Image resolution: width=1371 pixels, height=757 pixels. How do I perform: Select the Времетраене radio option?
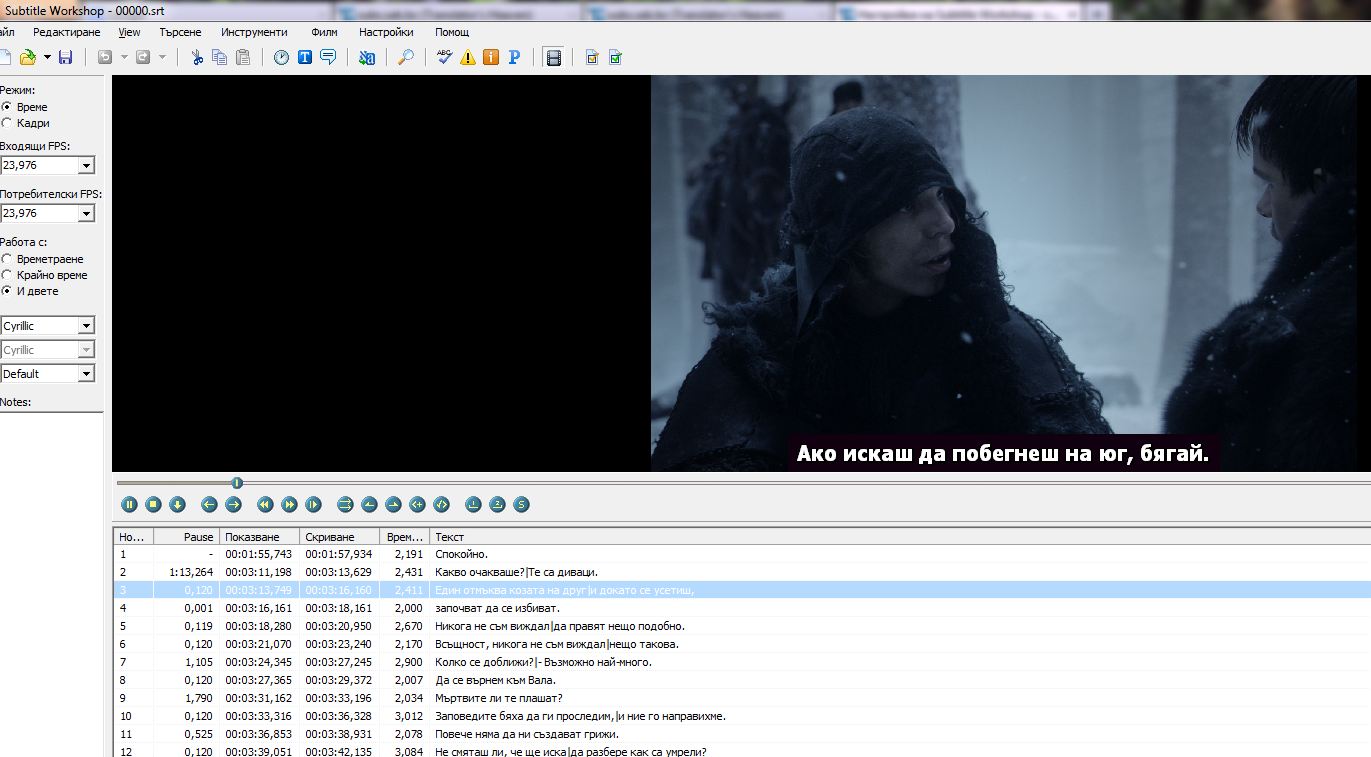tap(8, 259)
